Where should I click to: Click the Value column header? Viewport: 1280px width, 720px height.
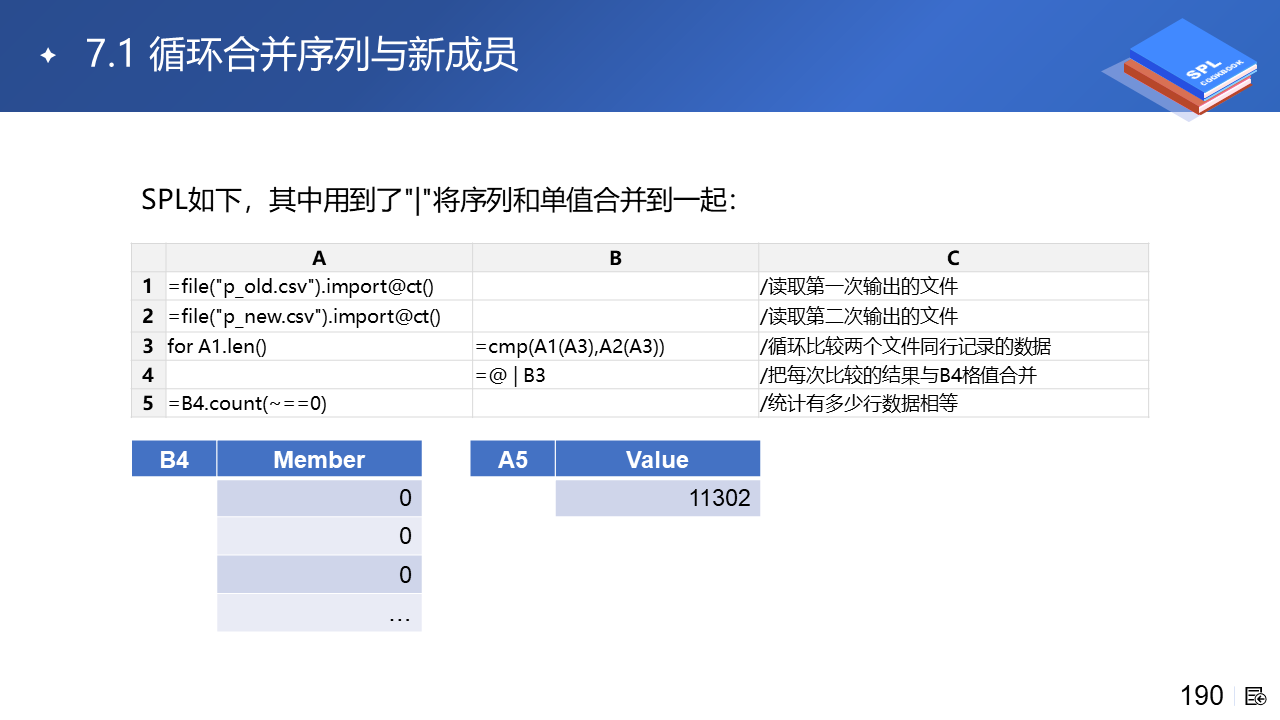click(x=657, y=460)
